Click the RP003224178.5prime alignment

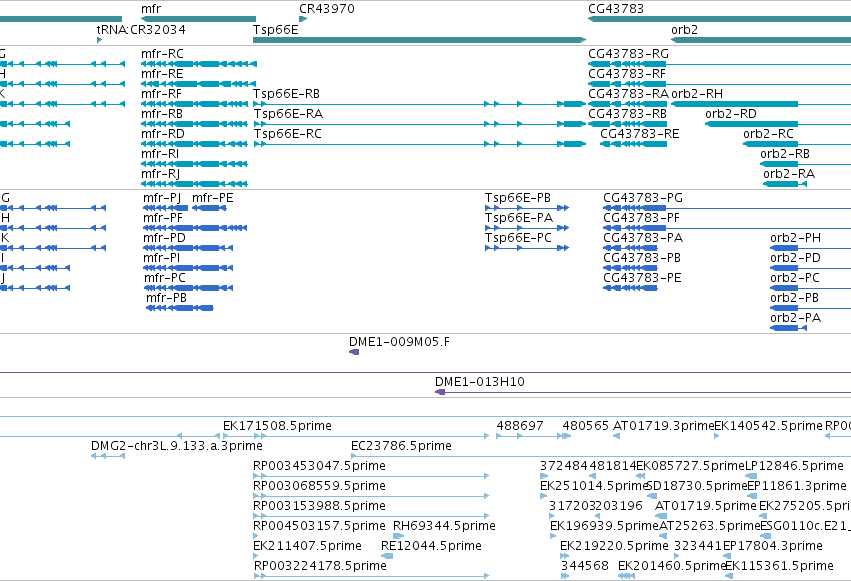coord(371,576)
